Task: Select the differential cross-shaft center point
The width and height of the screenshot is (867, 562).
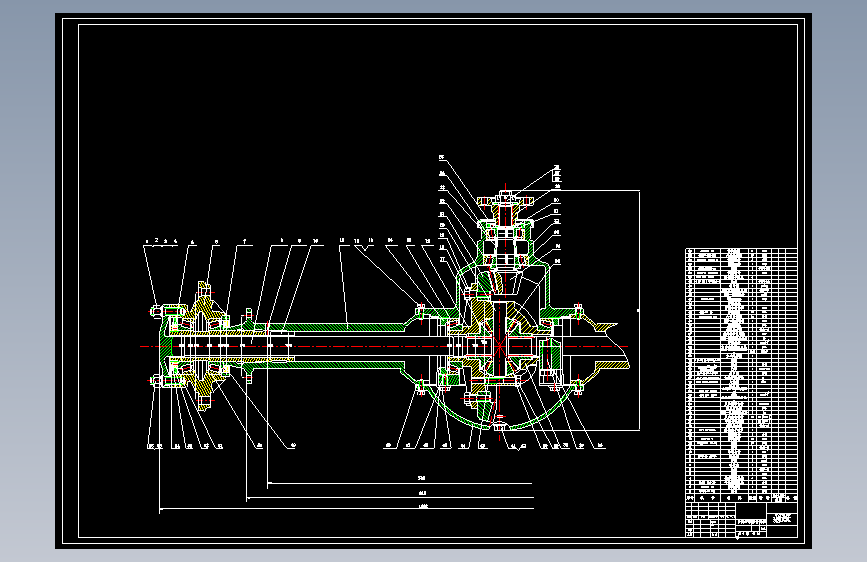Action: point(499,347)
